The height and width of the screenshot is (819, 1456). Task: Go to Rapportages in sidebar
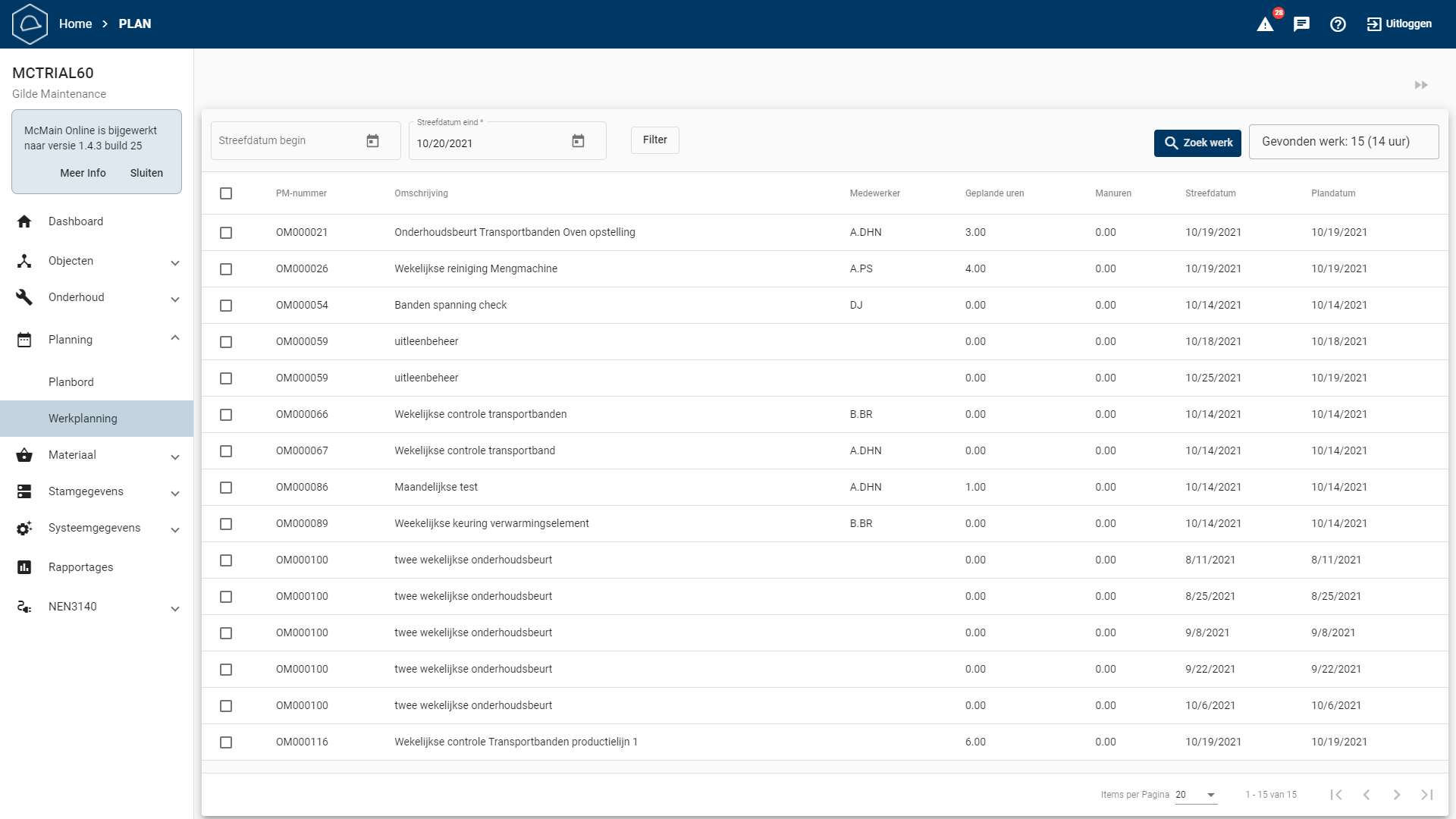tap(80, 567)
